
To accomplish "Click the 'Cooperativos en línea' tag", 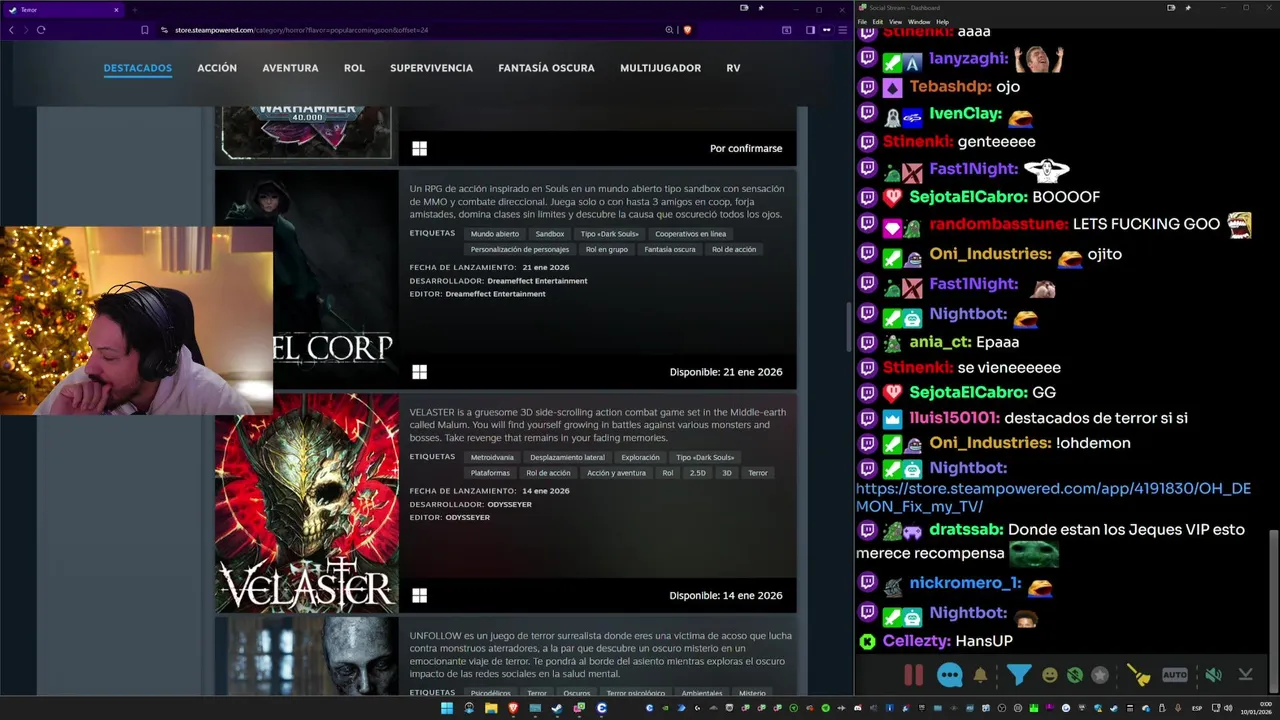I will coord(690,234).
